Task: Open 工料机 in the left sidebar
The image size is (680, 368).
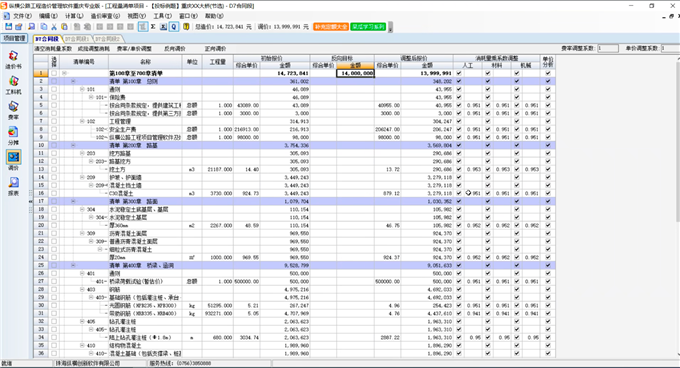Action: pos(13,85)
